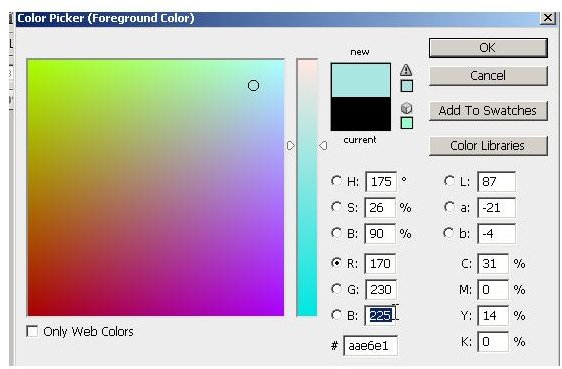Click the blue field showing 225

(x=380, y=316)
